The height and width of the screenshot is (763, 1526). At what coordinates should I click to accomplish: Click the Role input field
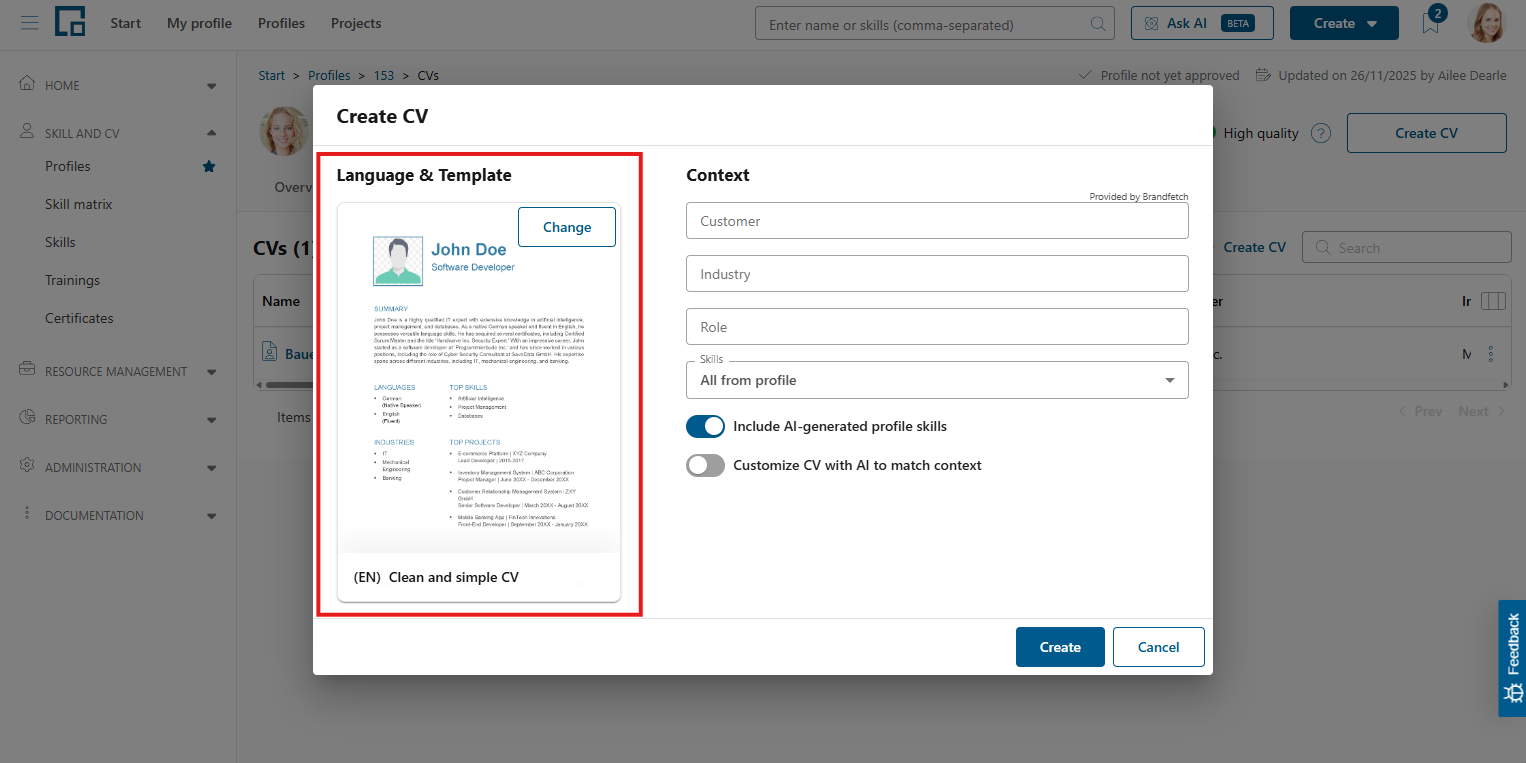pyautogui.click(x=937, y=327)
